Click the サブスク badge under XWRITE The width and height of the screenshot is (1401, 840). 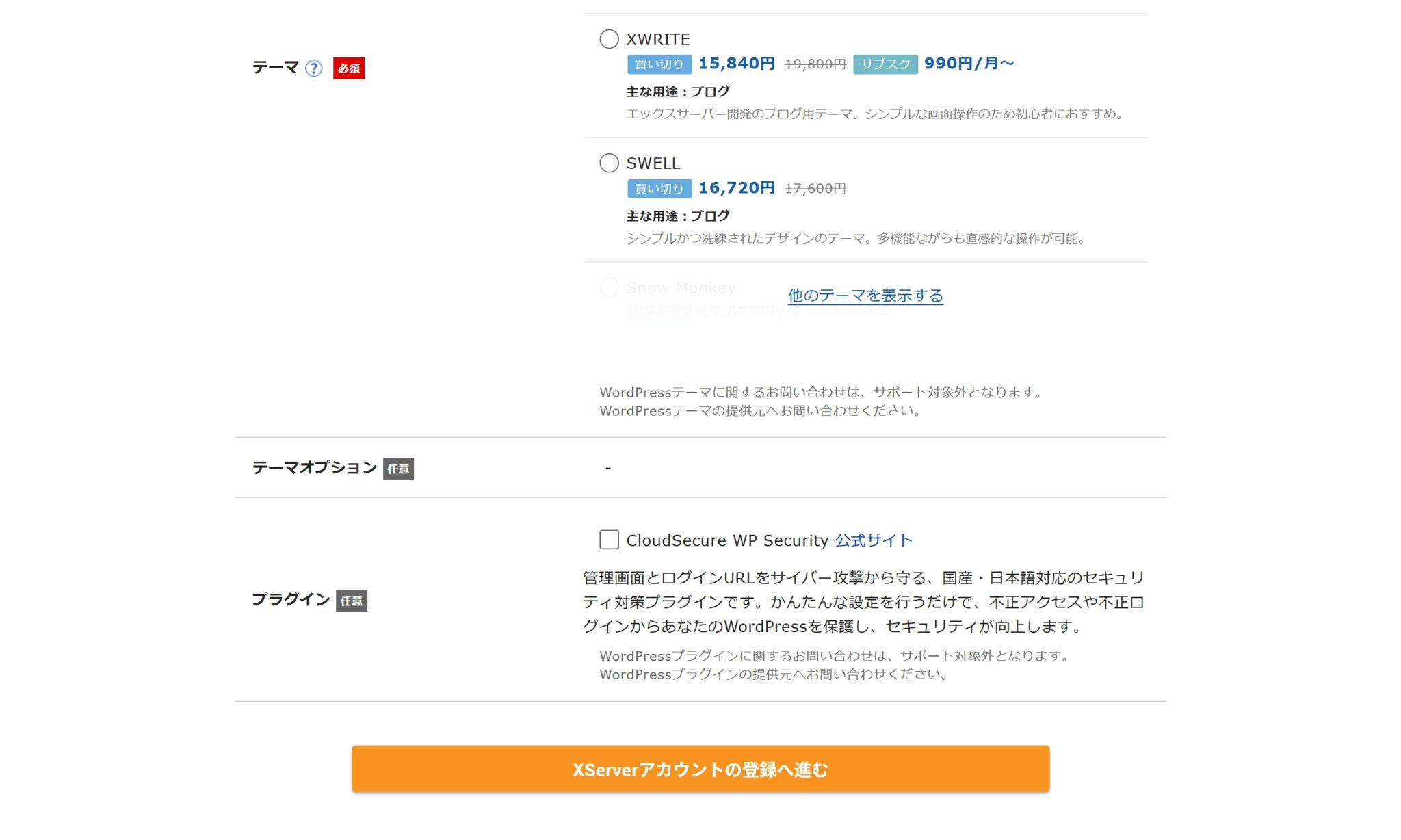click(884, 64)
